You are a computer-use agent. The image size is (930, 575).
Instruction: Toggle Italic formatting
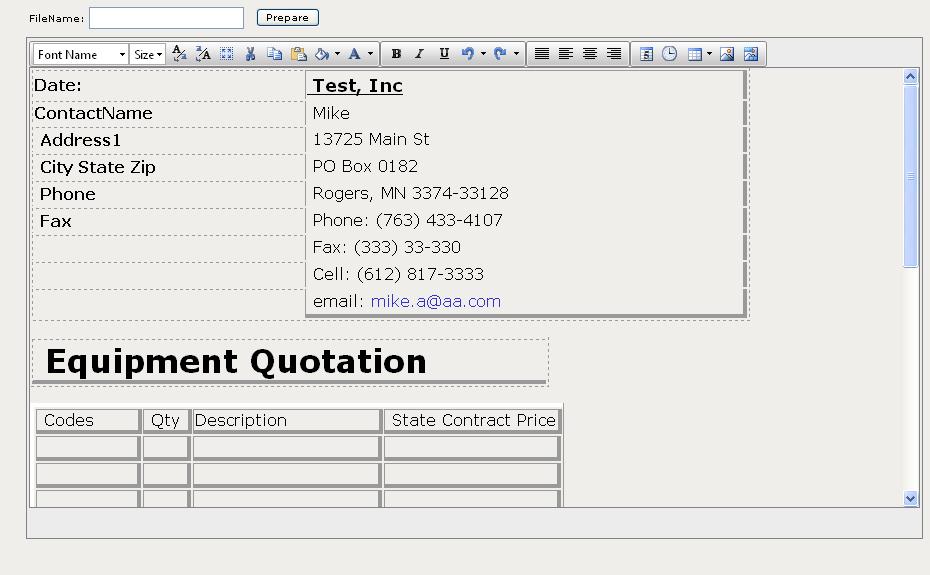pyautogui.click(x=419, y=54)
